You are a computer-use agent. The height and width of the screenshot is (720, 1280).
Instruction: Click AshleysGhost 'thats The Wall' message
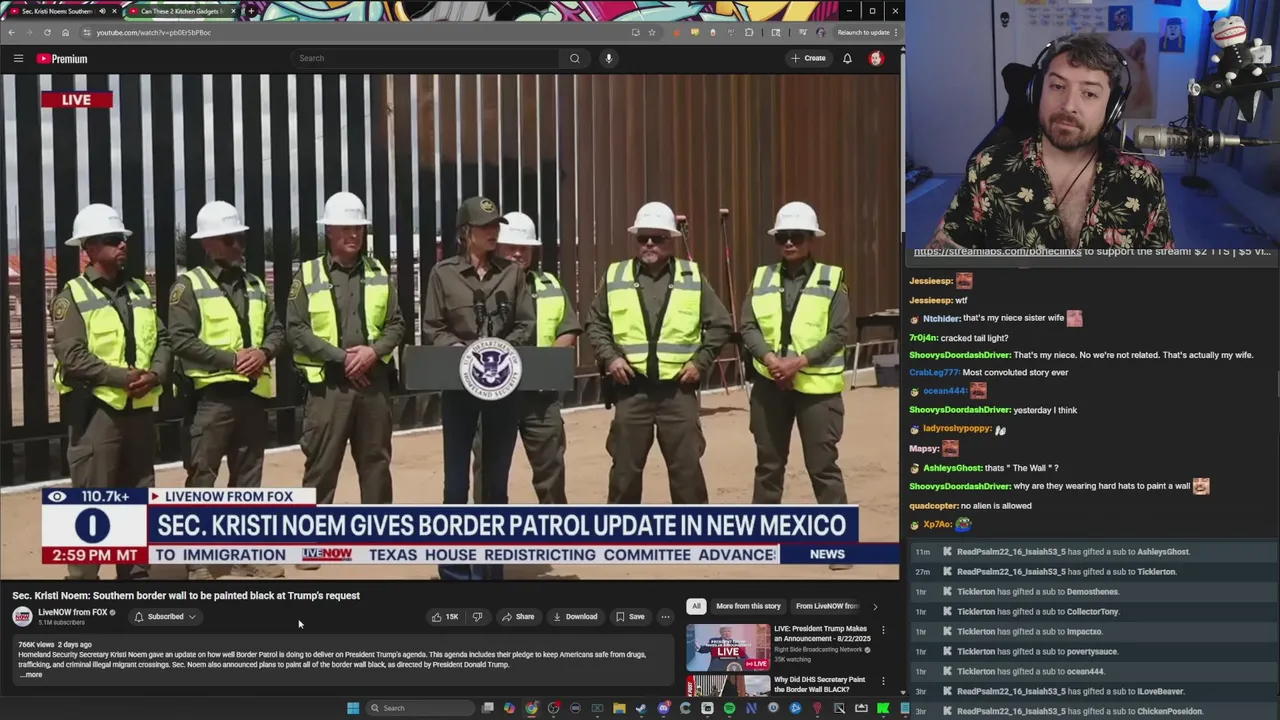[983, 468]
